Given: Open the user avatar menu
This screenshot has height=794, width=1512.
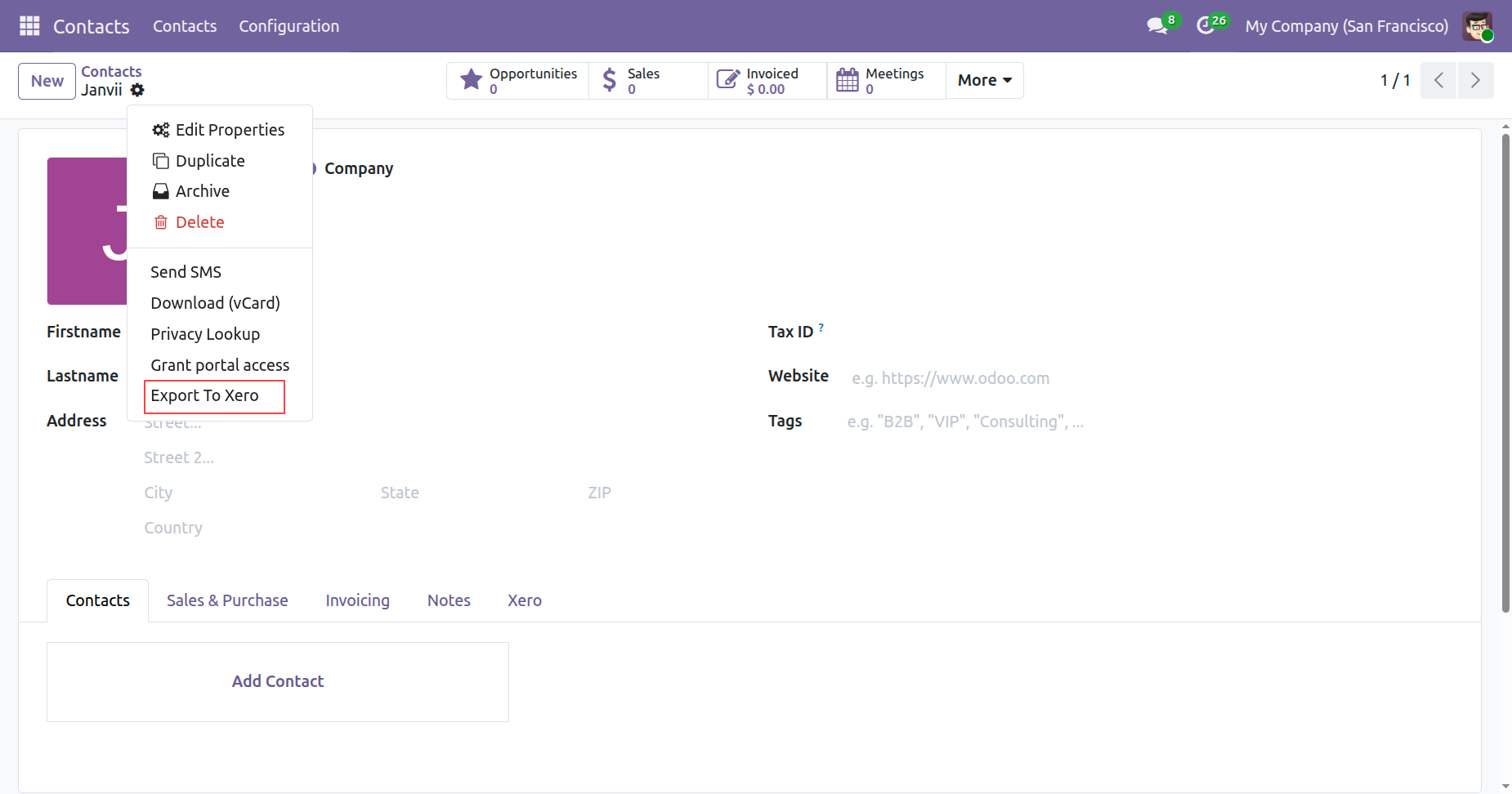Looking at the screenshot, I should point(1478,26).
